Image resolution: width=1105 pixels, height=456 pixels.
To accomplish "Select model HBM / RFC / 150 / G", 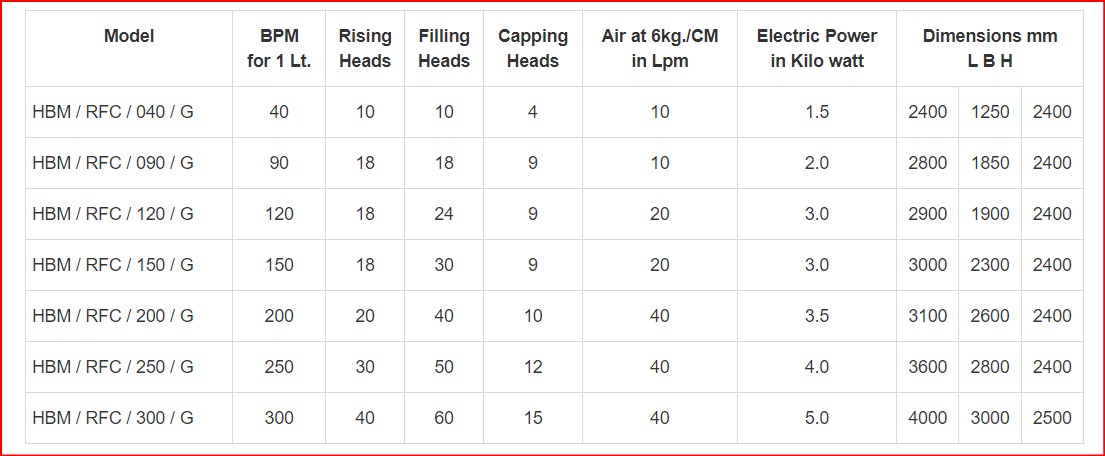I will point(113,265).
